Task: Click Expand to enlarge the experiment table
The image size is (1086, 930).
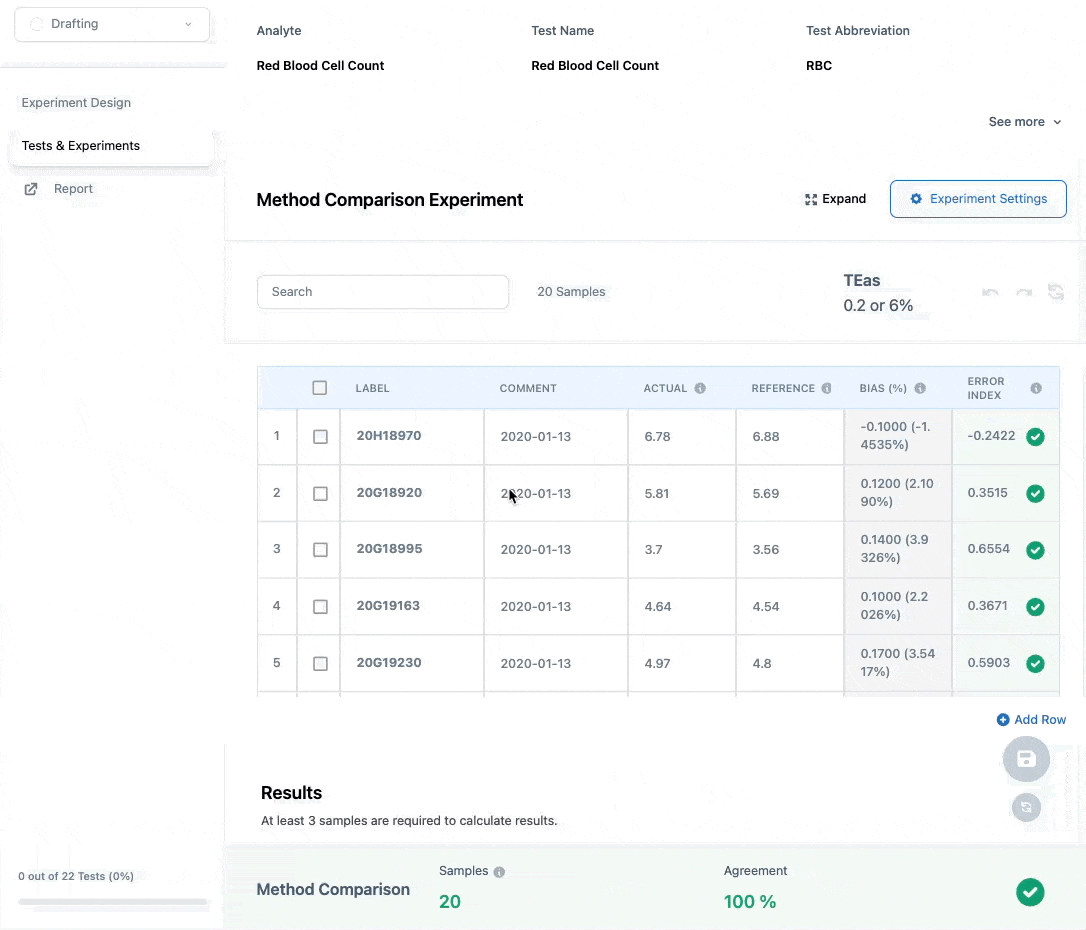Action: [x=835, y=199]
